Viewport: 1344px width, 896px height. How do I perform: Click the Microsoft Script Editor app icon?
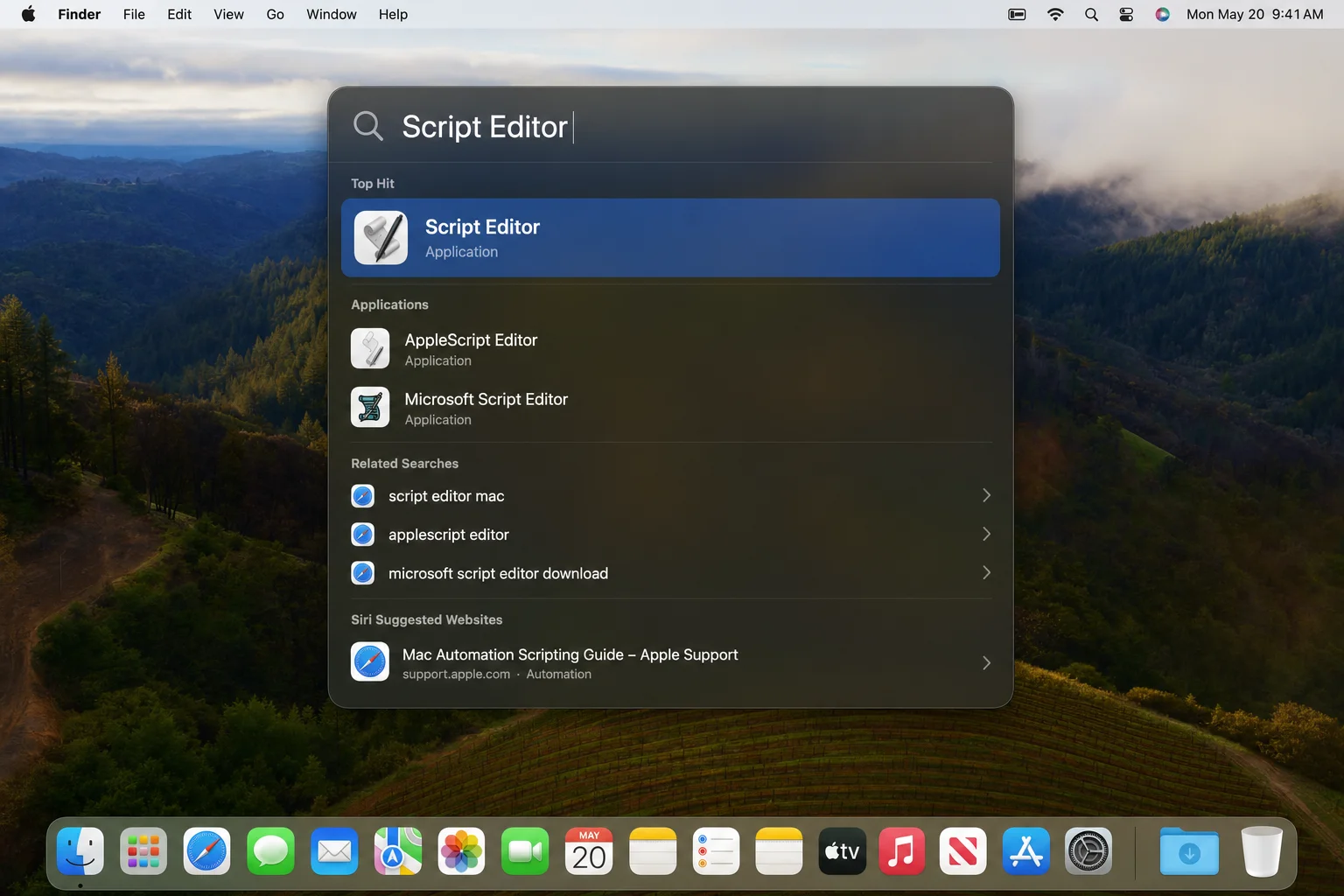[370, 407]
